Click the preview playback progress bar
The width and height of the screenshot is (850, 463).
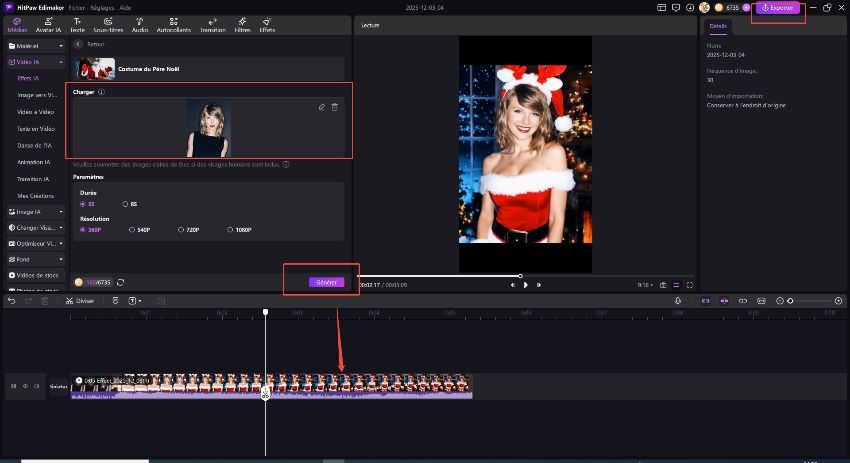[525, 276]
